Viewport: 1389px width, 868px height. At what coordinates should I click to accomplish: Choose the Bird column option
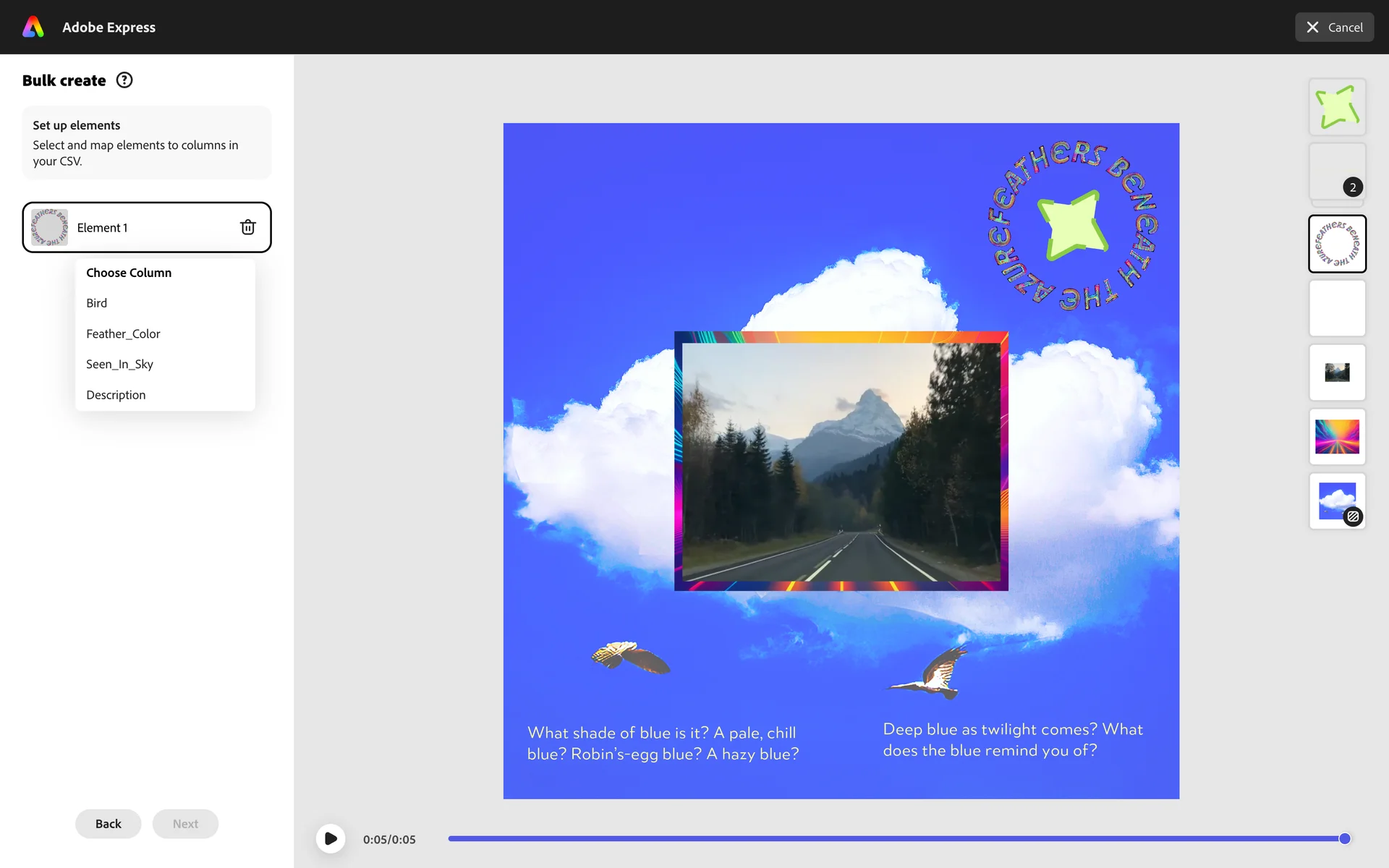click(x=97, y=303)
